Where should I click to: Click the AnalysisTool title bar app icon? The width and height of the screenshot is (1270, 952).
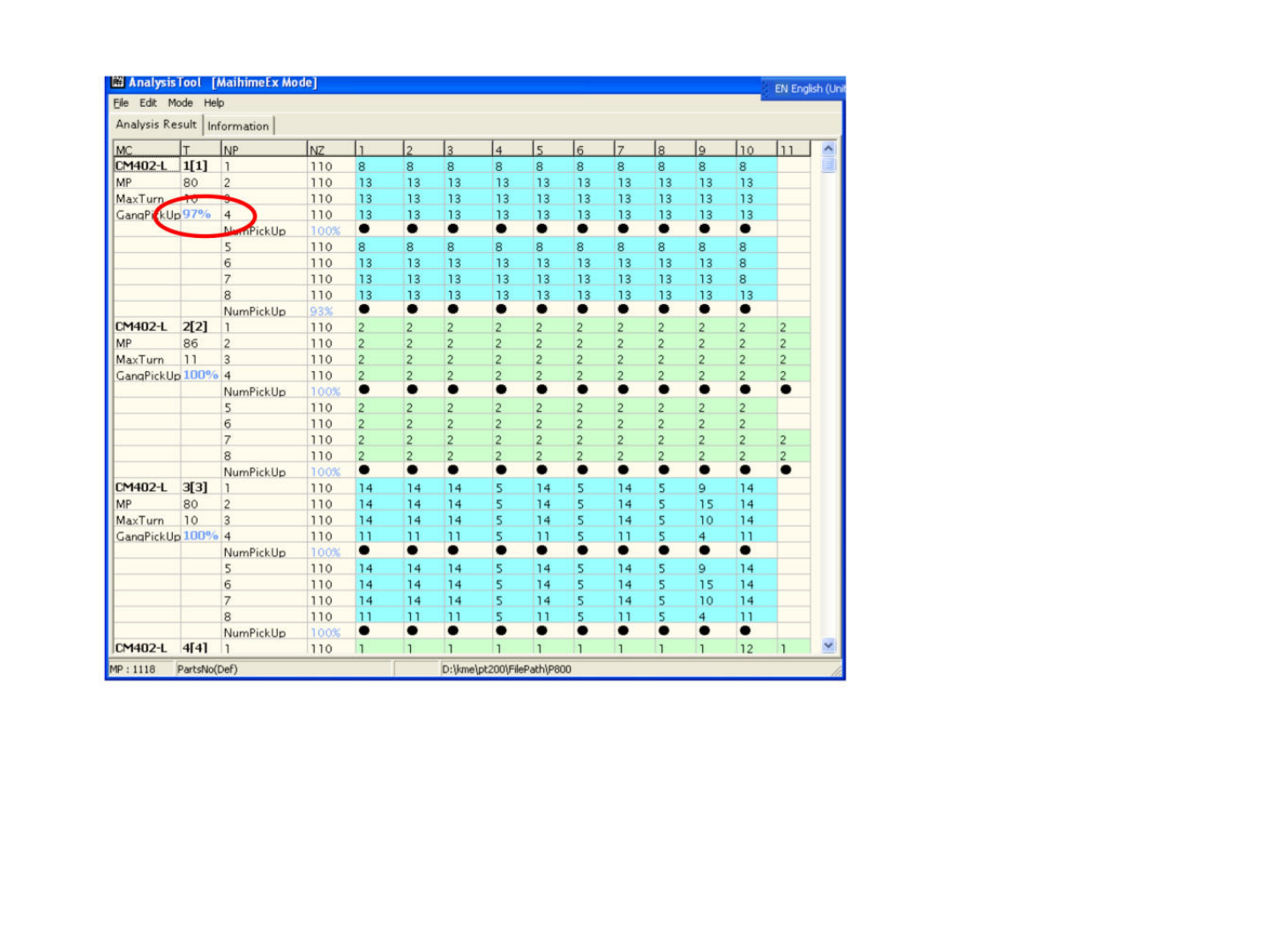pyautogui.click(x=117, y=83)
